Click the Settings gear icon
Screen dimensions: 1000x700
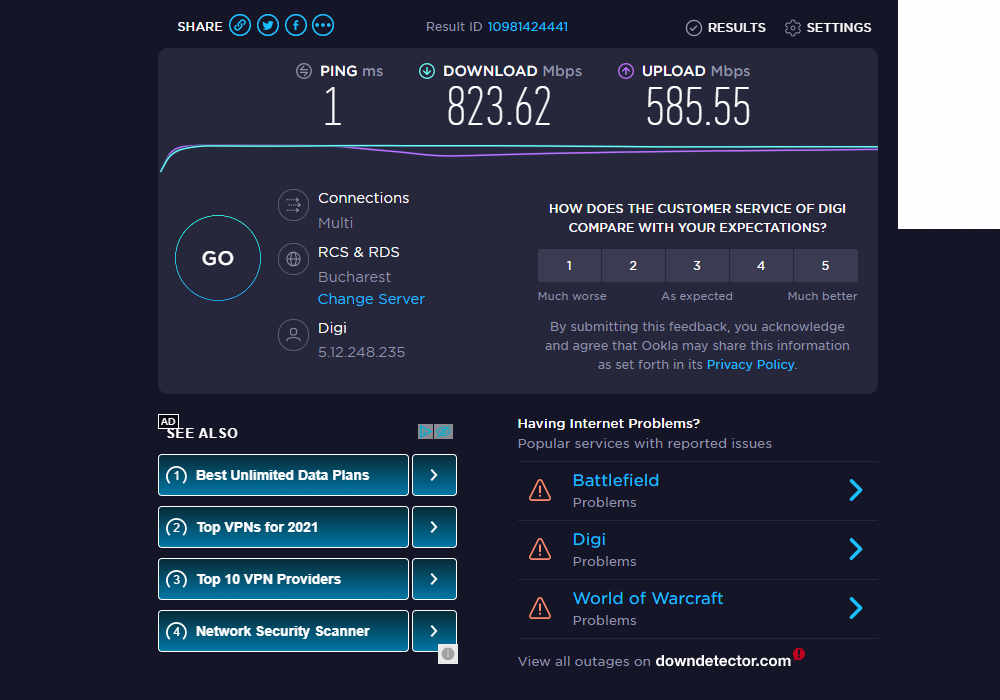[793, 28]
